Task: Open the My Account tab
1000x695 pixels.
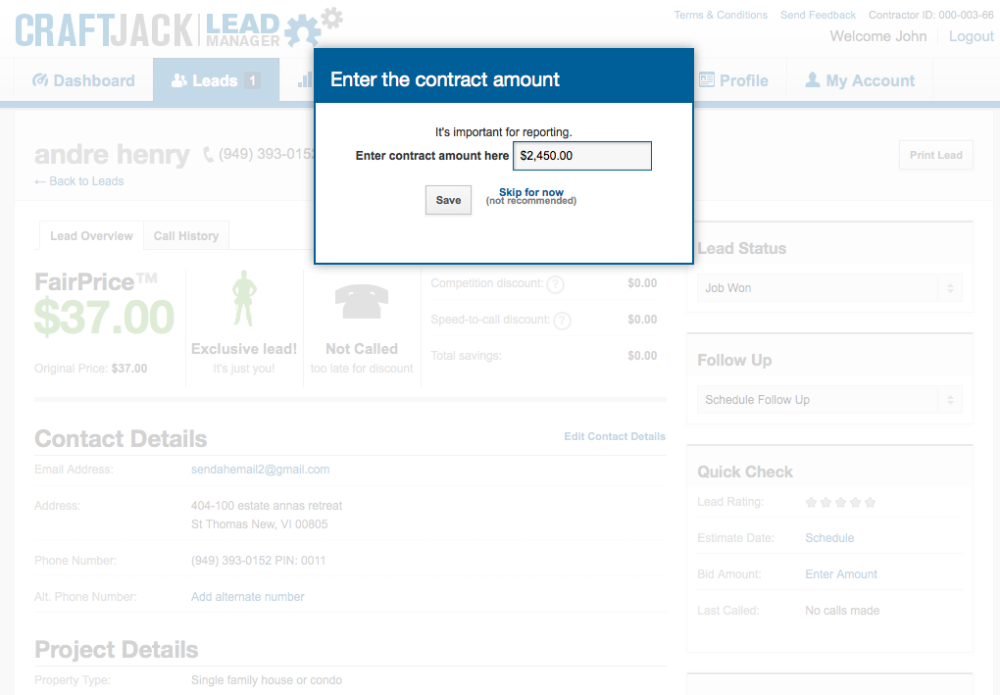Action: click(860, 80)
